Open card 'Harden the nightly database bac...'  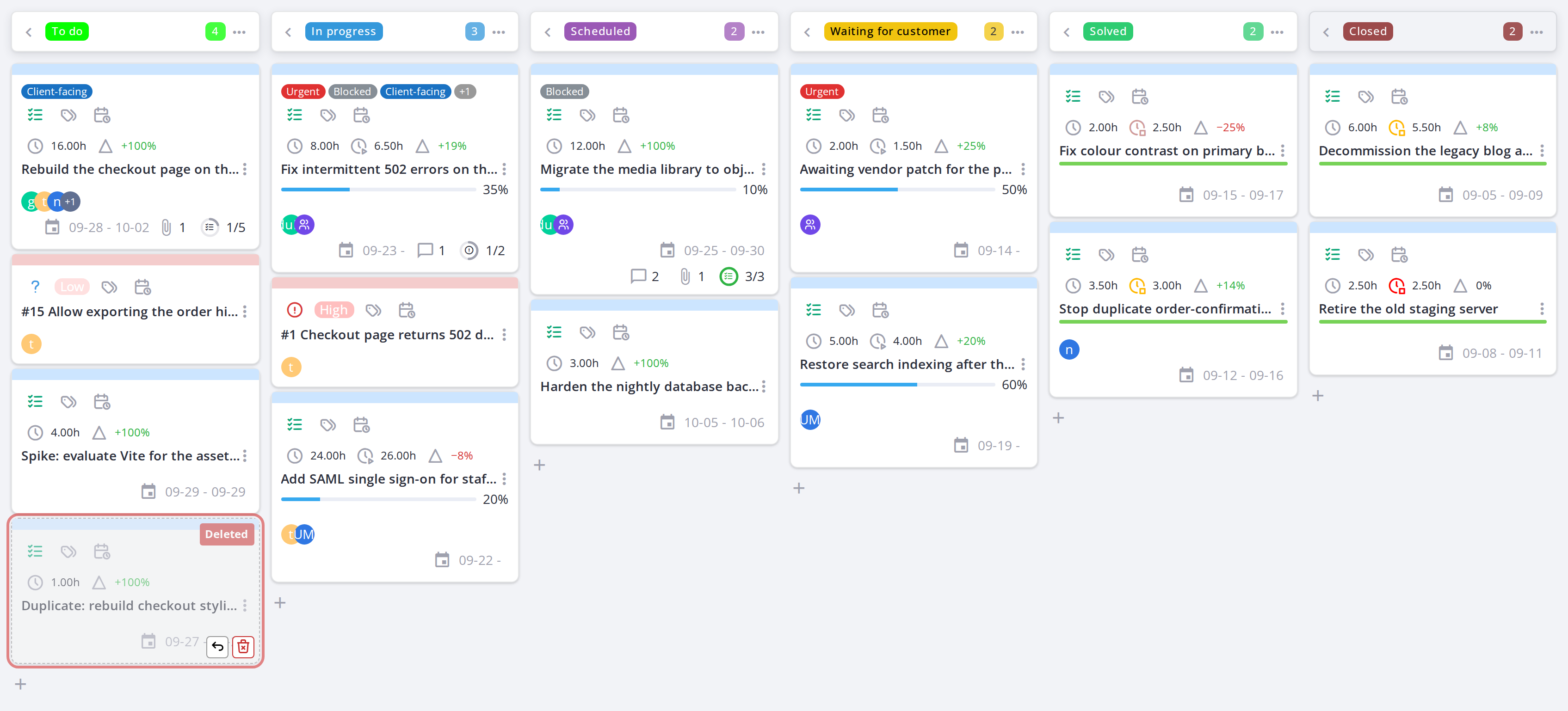coord(649,386)
